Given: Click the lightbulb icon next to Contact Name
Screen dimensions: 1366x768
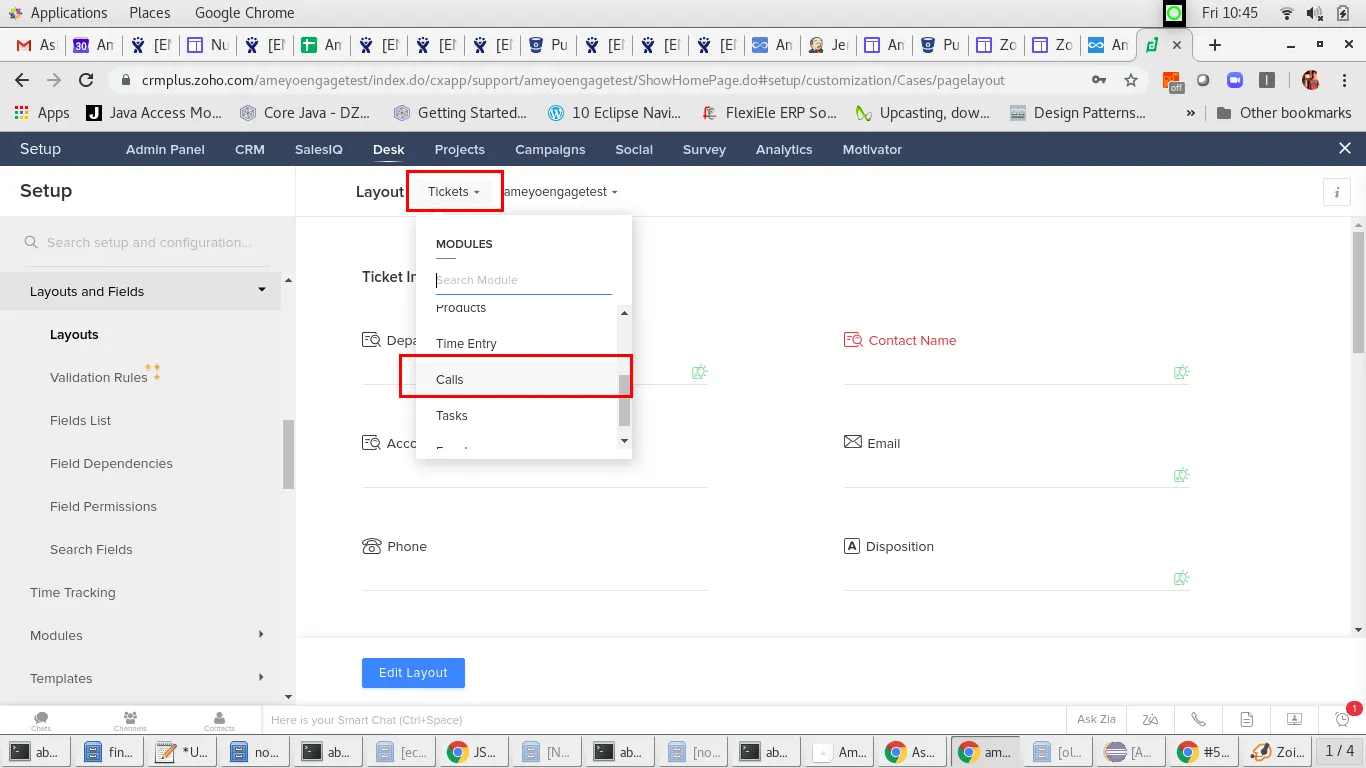Looking at the screenshot, I should 1181,372.
